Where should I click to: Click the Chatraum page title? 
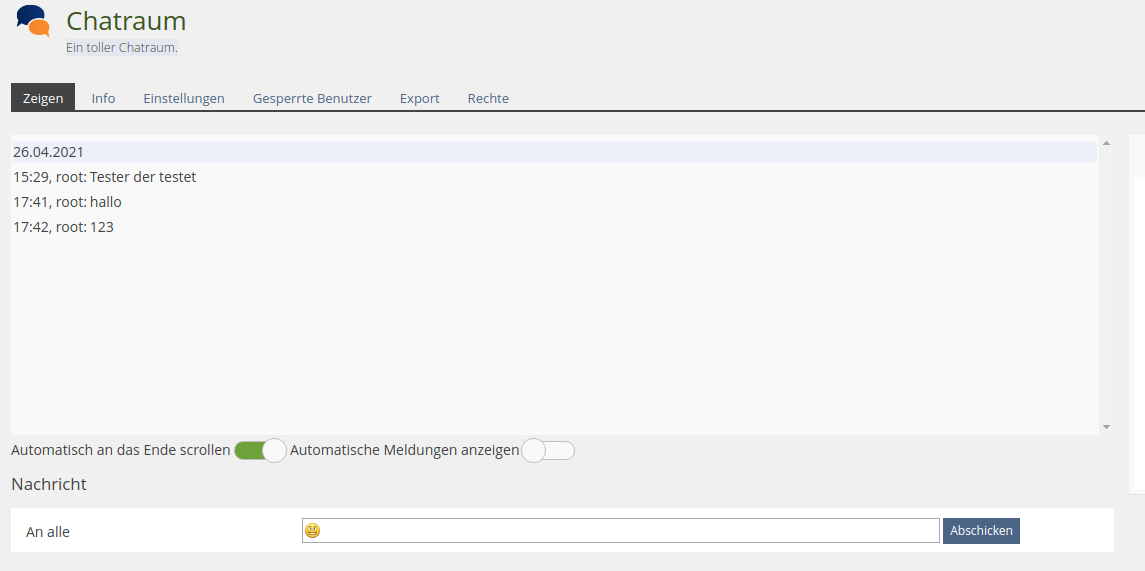pyautogui.click(x=126, y=21)
